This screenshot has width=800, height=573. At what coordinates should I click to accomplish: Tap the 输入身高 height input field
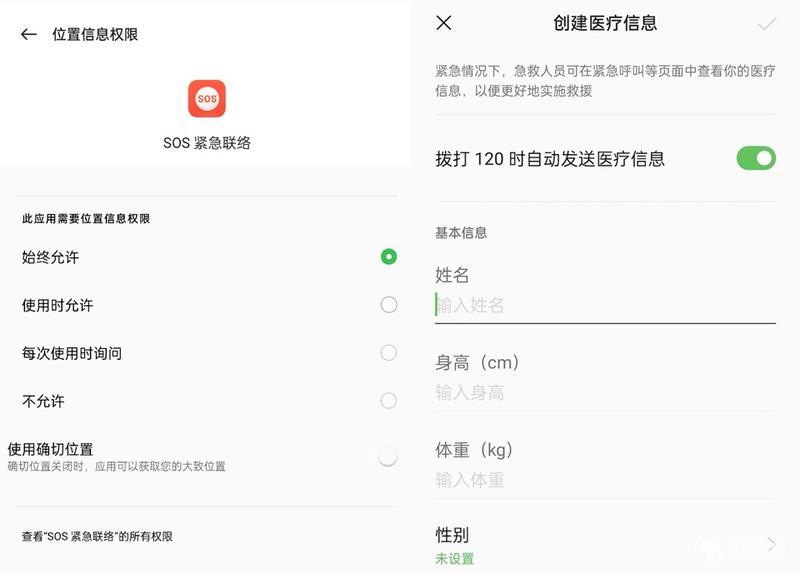605,393
